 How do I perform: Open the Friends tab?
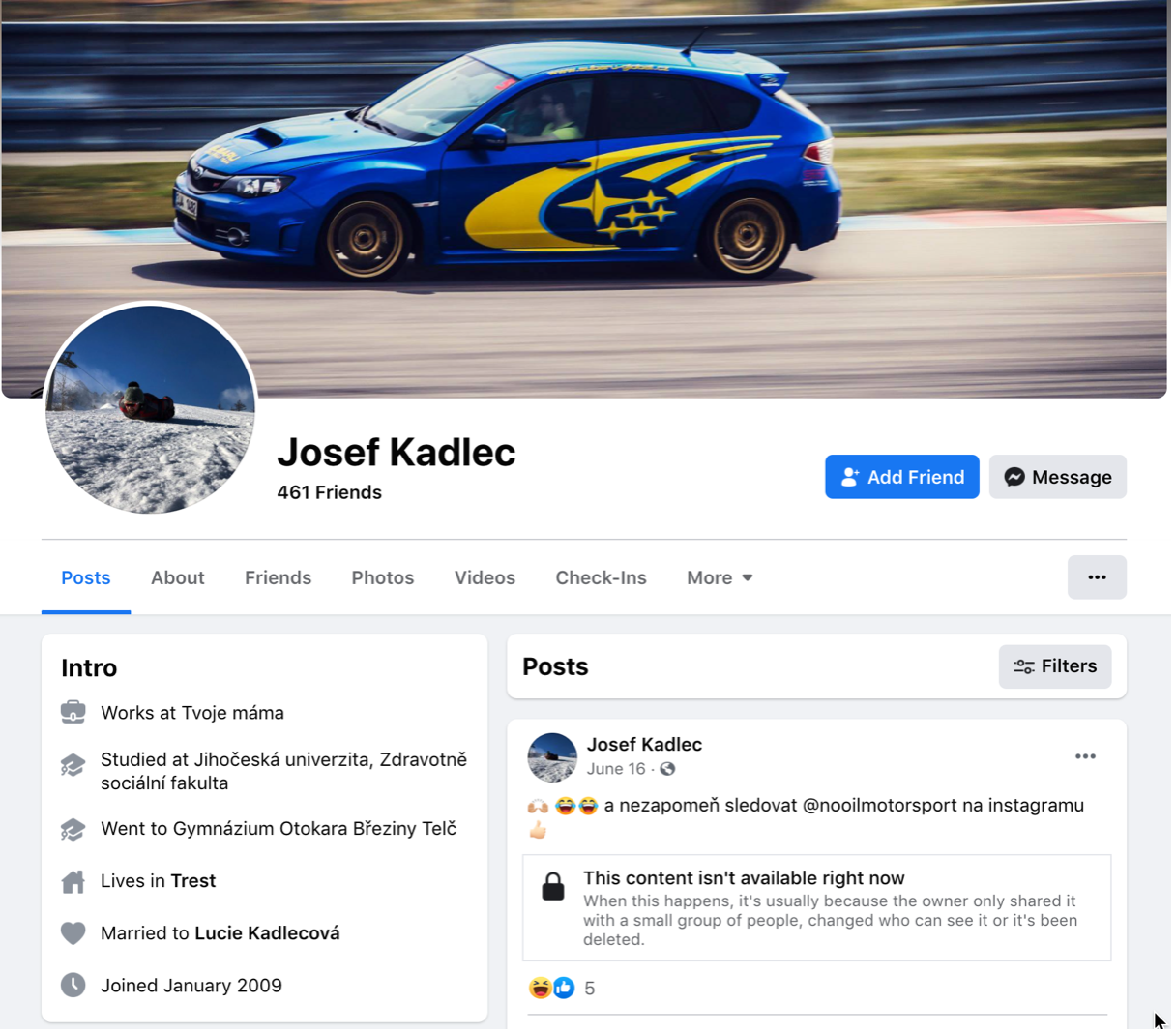[278, 577]
